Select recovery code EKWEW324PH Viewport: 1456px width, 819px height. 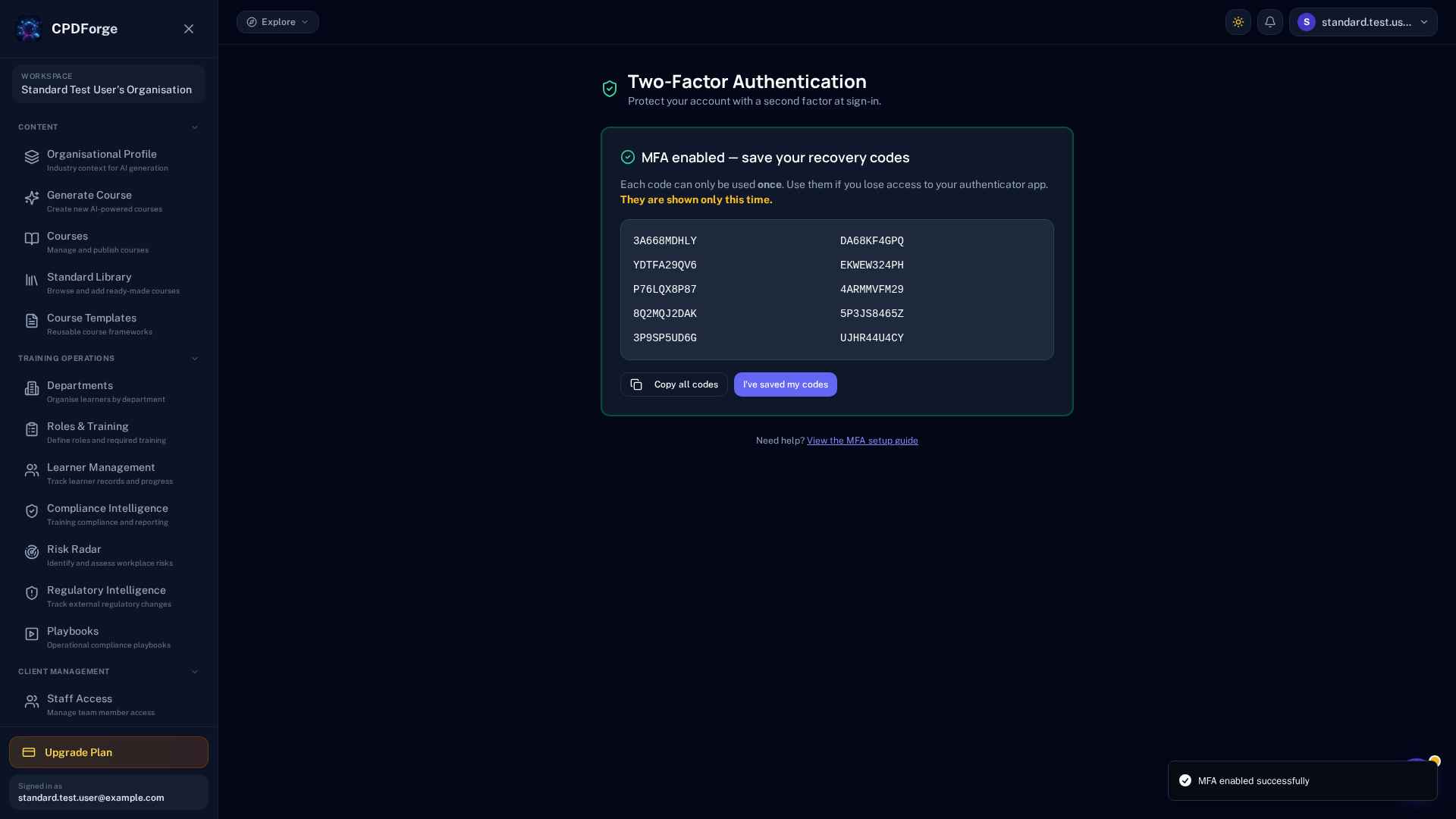(x=872, y=265)
